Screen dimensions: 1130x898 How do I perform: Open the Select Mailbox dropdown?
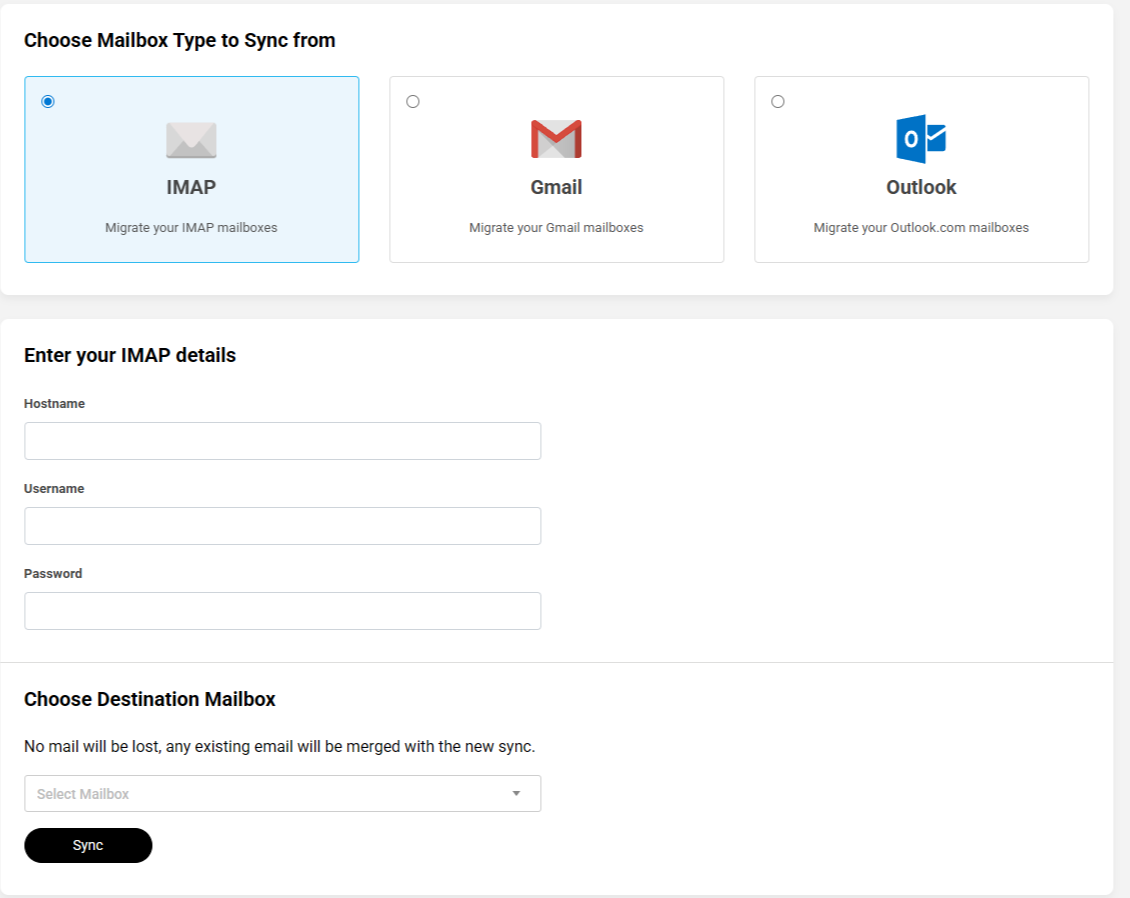click(x=270, y=794)
